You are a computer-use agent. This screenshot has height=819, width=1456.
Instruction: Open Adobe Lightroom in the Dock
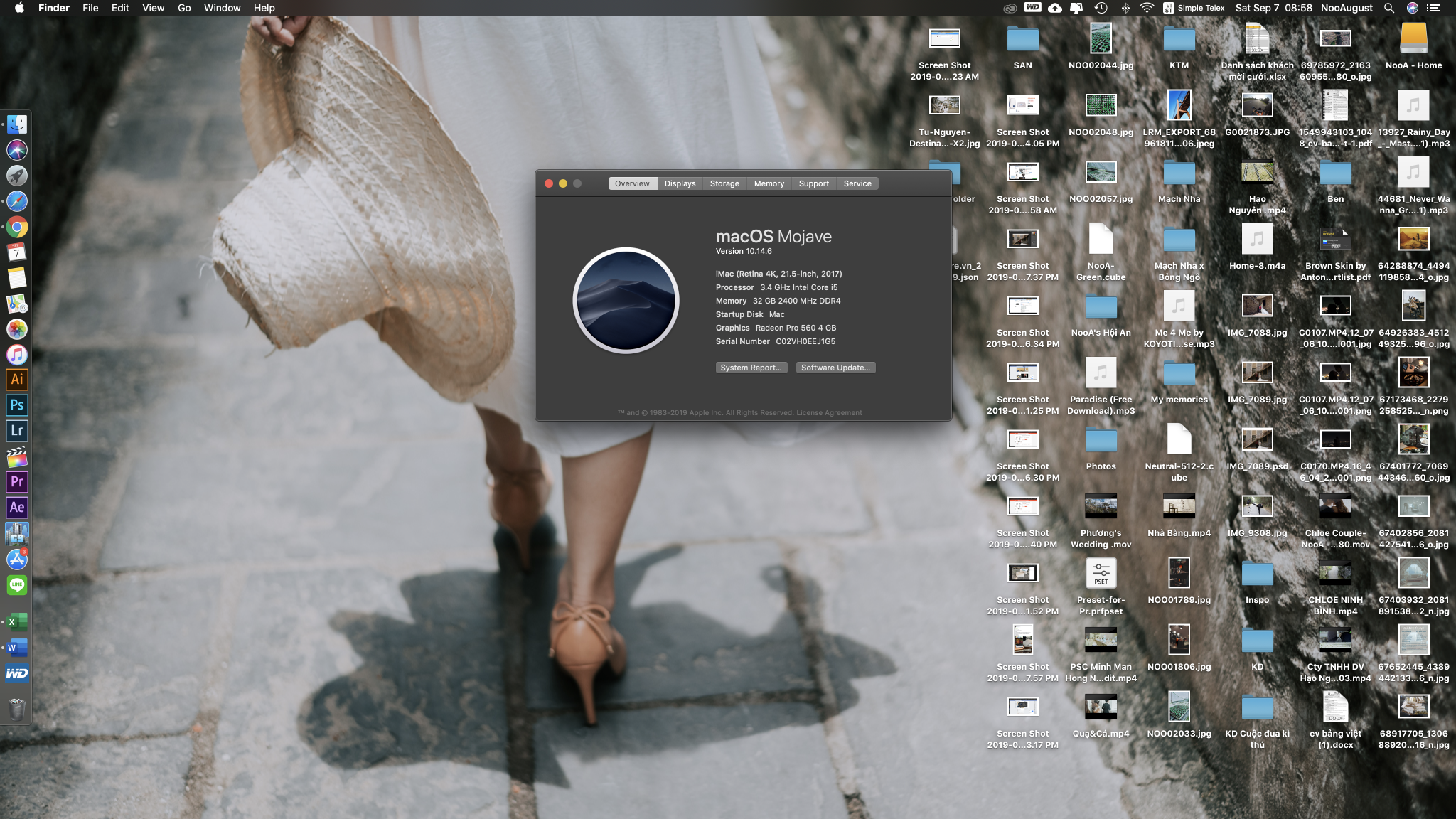(17, 431)
